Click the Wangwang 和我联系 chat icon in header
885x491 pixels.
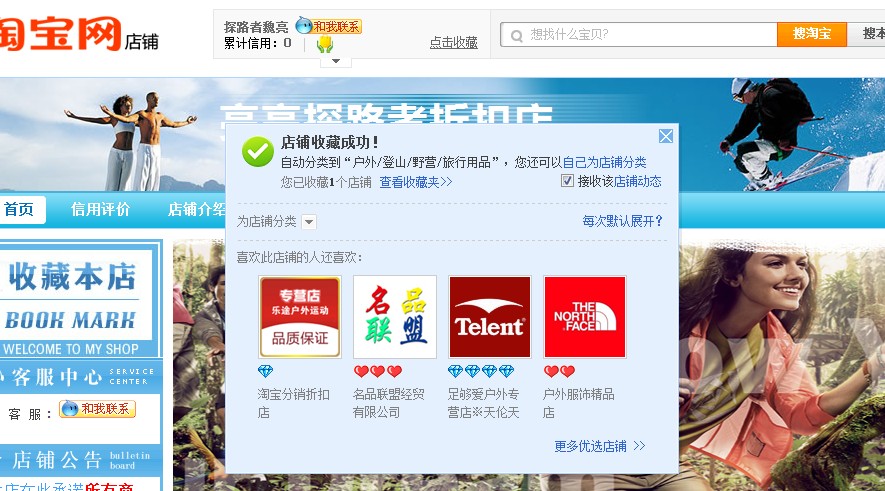click(x=328, y=25)
